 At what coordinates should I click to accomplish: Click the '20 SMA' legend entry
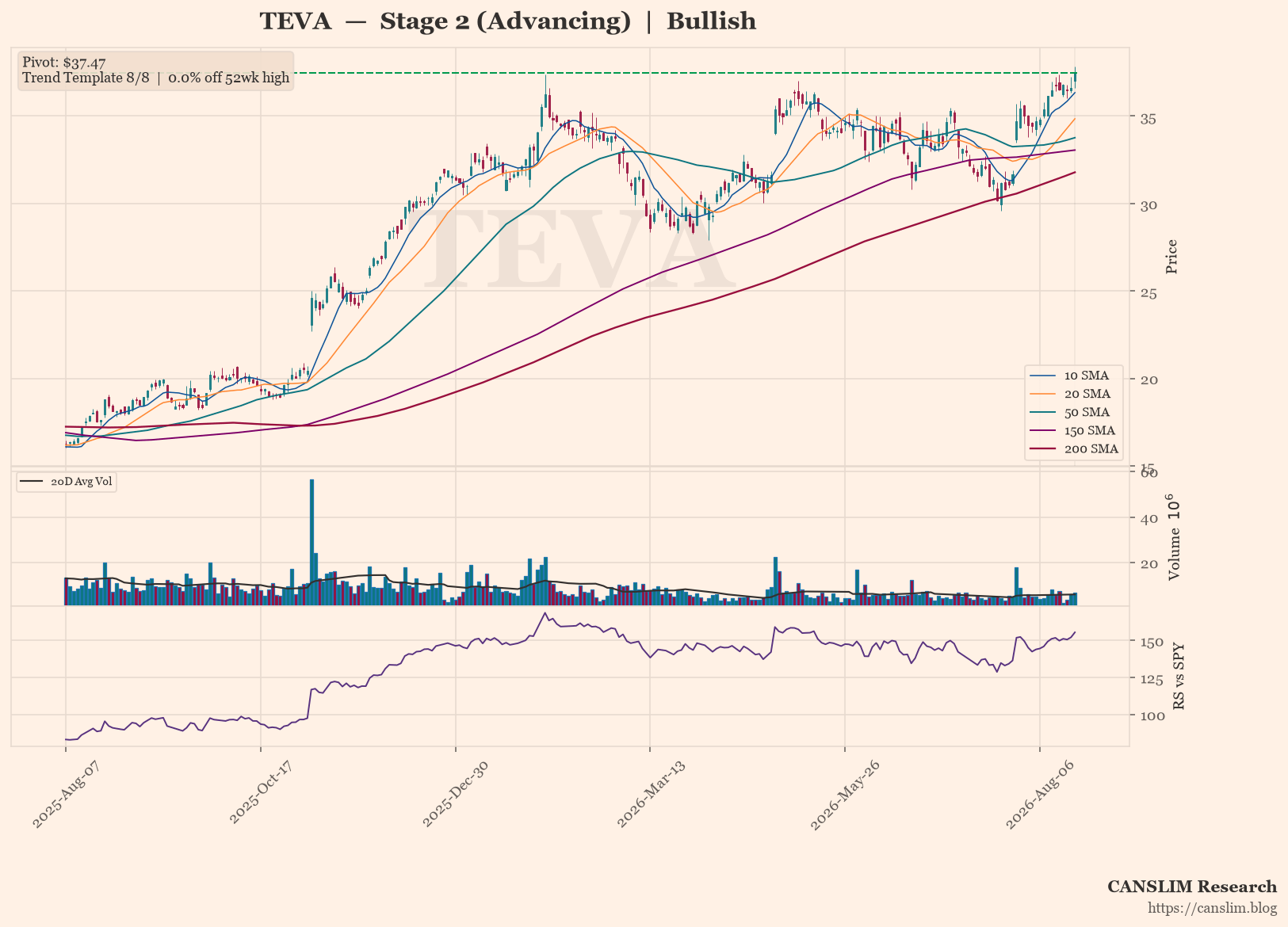1072,394
